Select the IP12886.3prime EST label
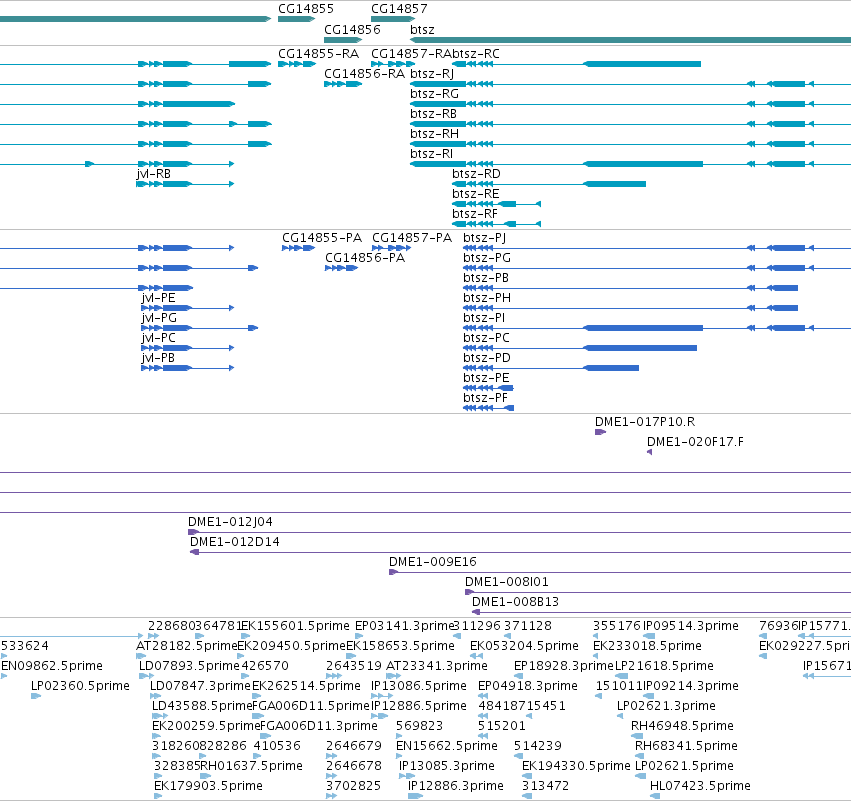The width and height of the screenshot is (851, 801). (456, 786)
